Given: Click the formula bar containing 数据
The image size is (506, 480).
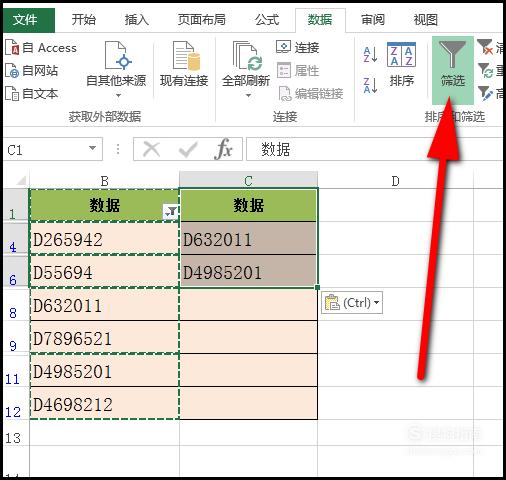Looking at the screenshot, I should (374, 149).
